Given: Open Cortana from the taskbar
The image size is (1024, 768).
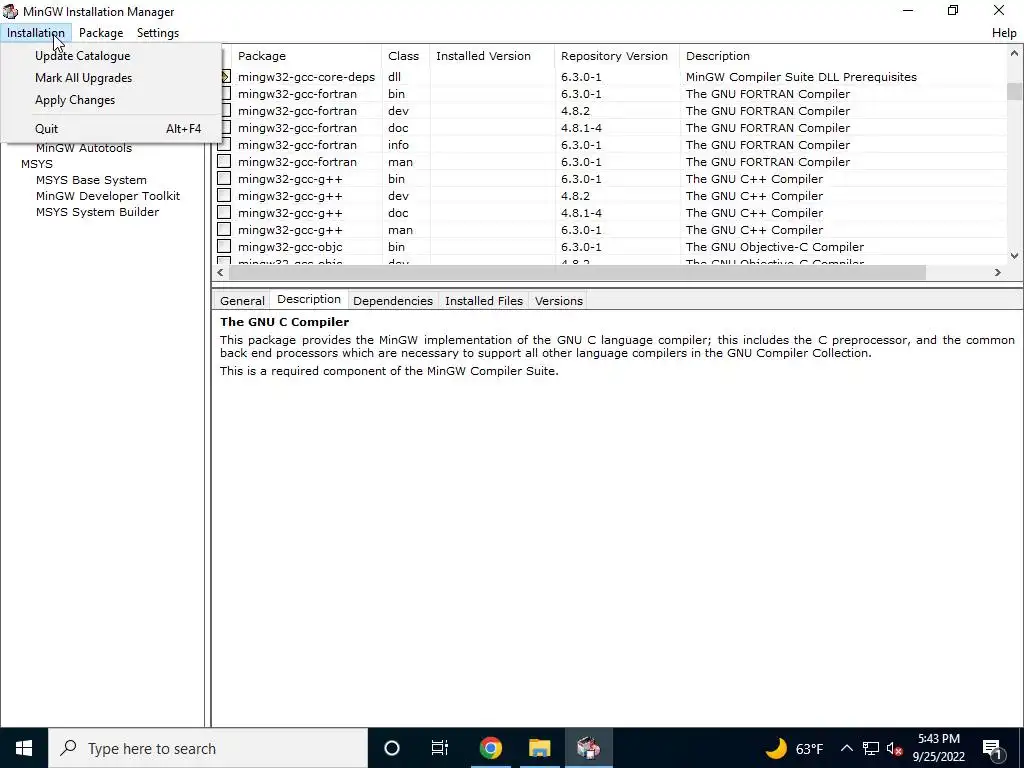Looking at the screenshot, I should [392, 748].
